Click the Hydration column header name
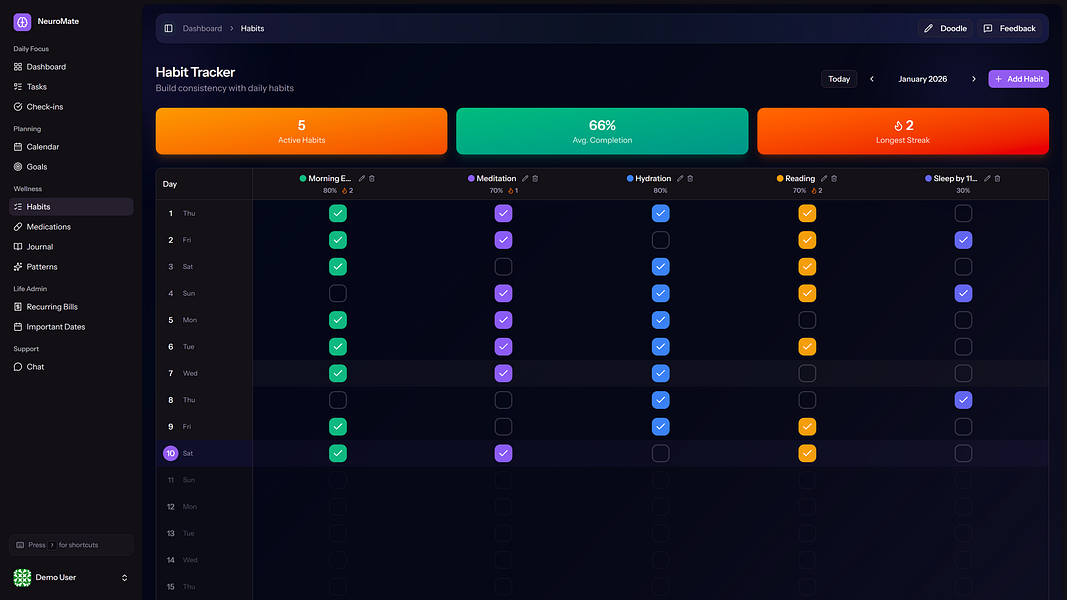The width and height of the screenshot is (1067, 600). 653,178
